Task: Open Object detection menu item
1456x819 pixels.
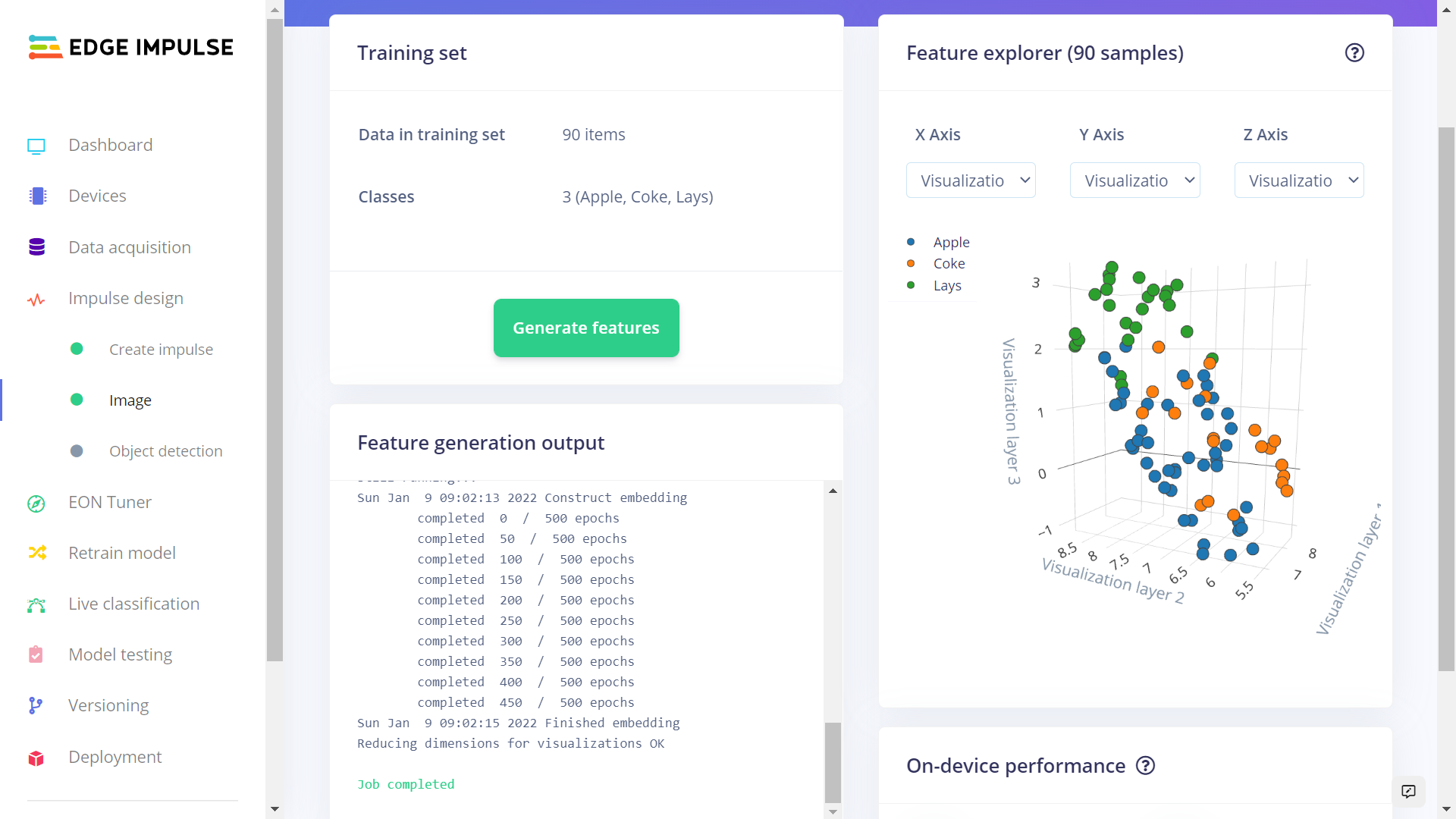Action: point(165,451)
